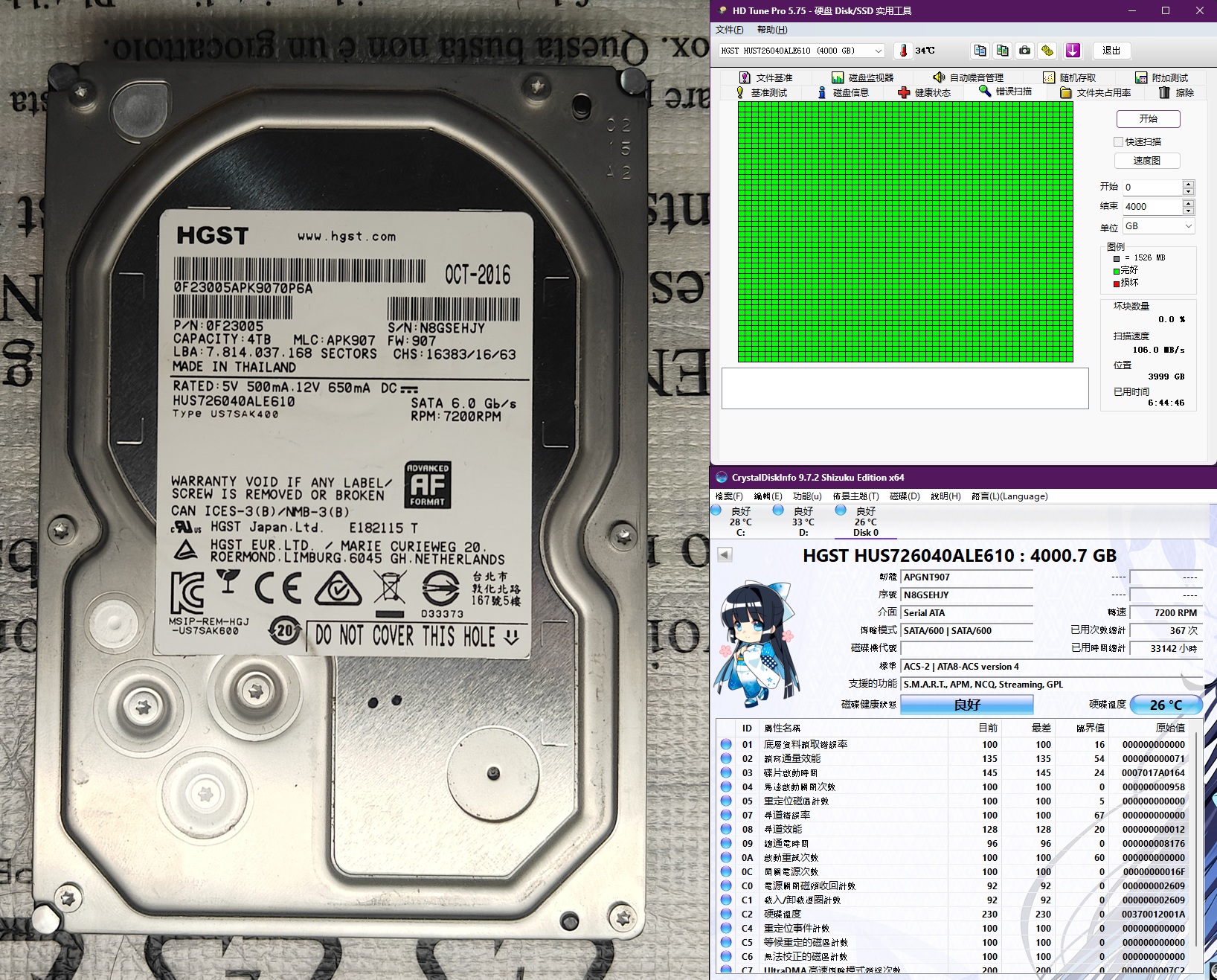Click the health status circle for Disk 0
Viewport: 1217px width, 980px height.
click(841, 510)
